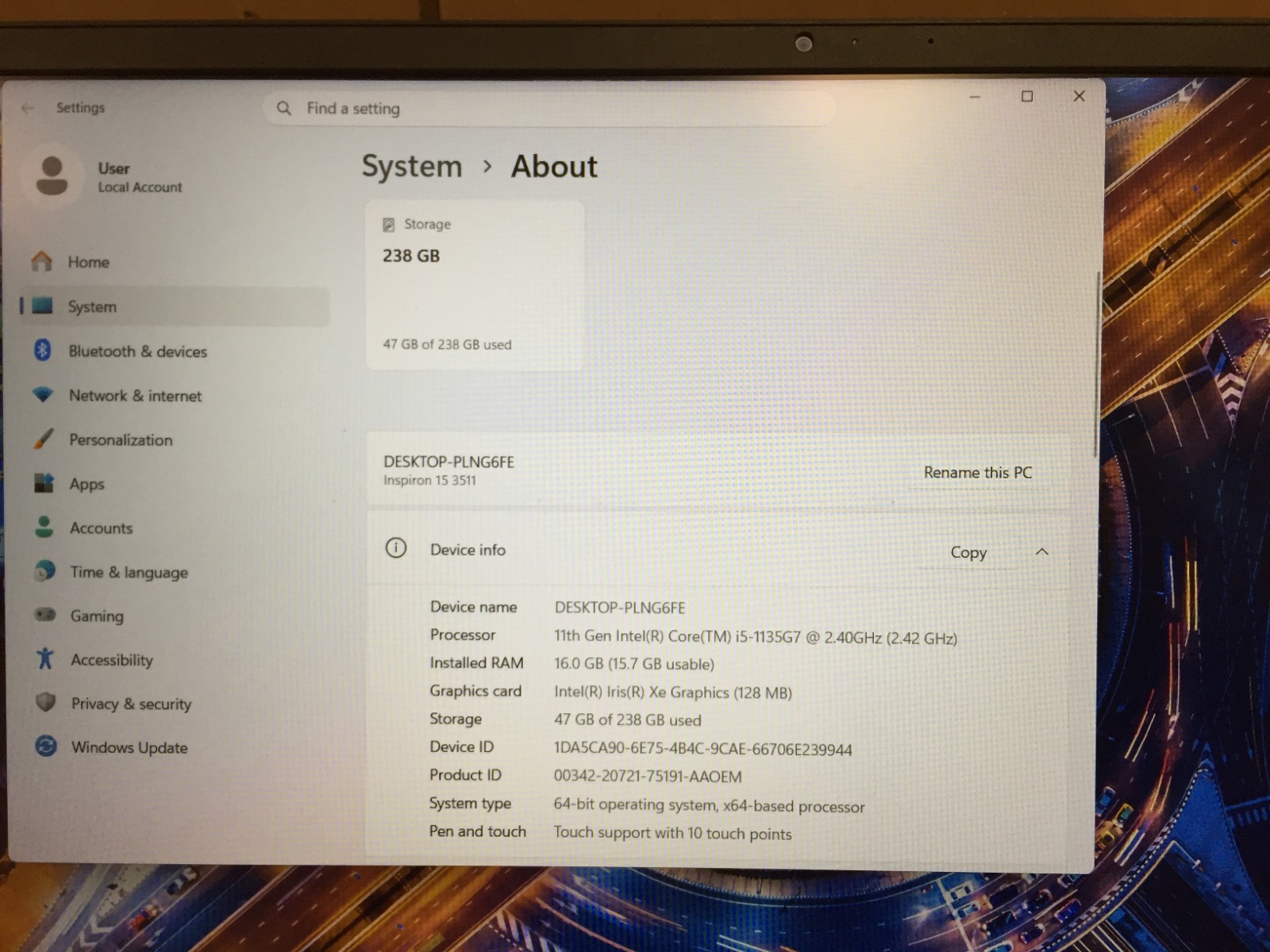
Task: Click the Privacy & security shield icon
Action: (46, 702)
